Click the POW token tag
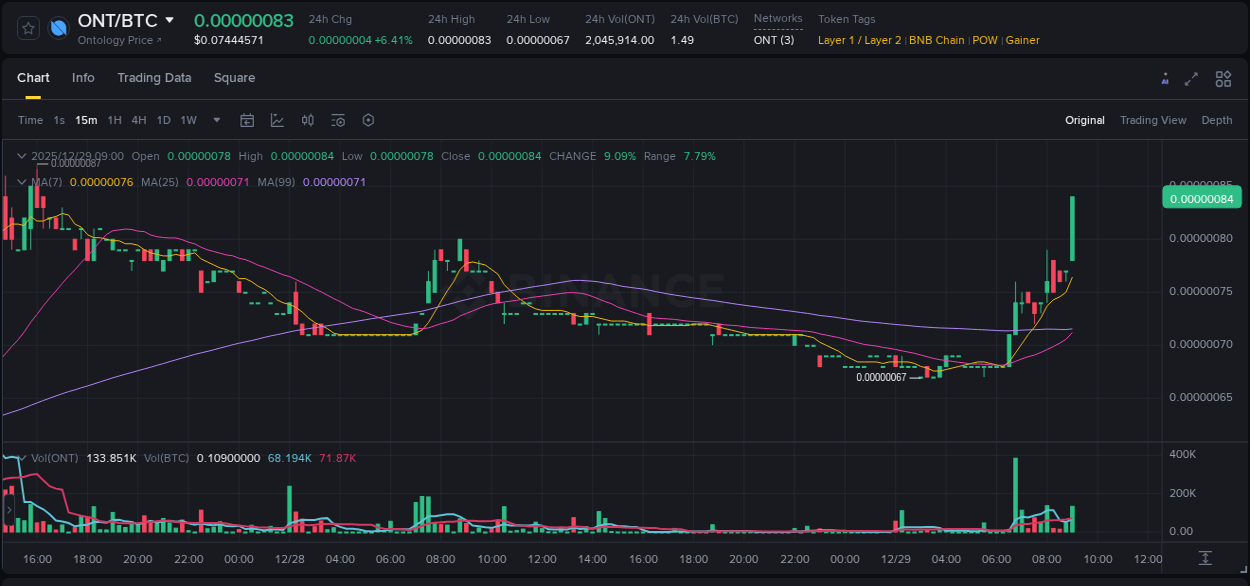Image resolution: width=1250 pixels, height=586 pixels. pyautogui.click(x=984, y=40)
